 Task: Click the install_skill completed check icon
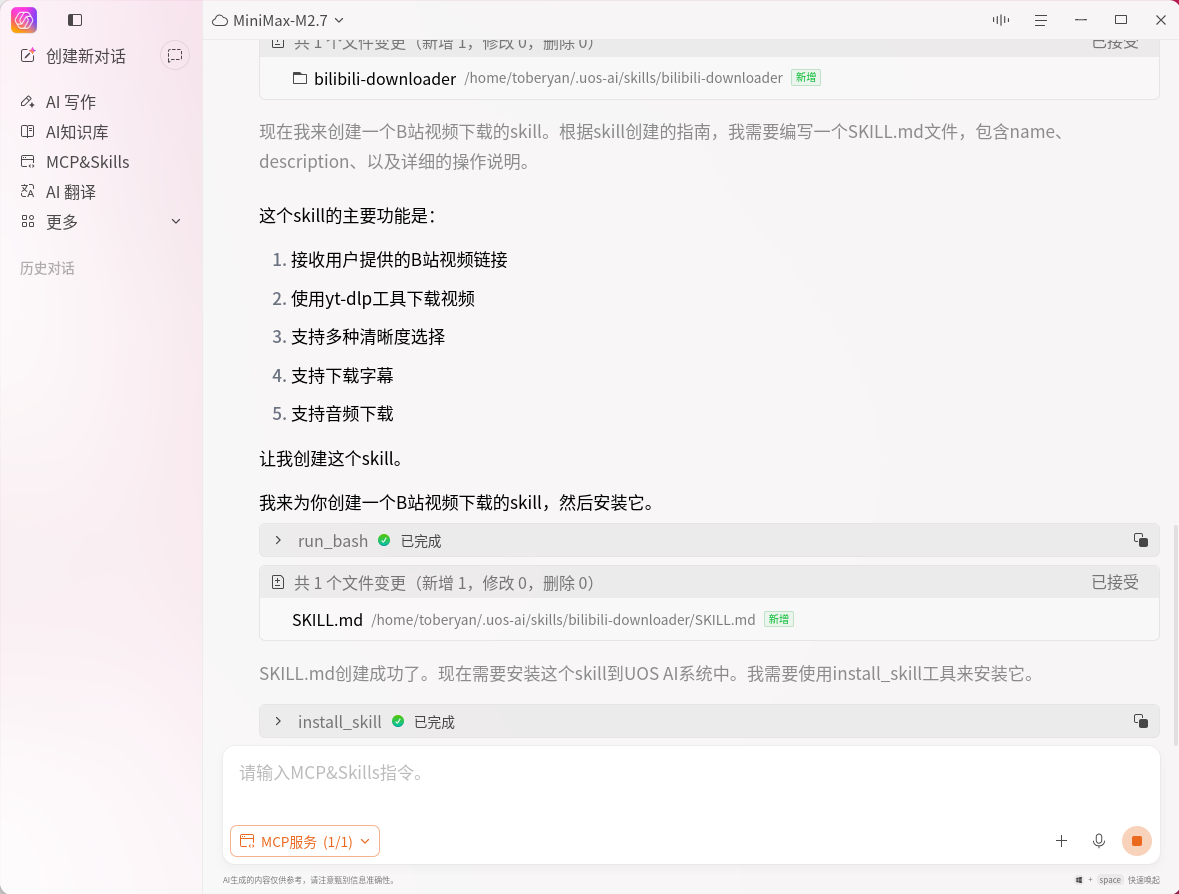click(398, 722)
